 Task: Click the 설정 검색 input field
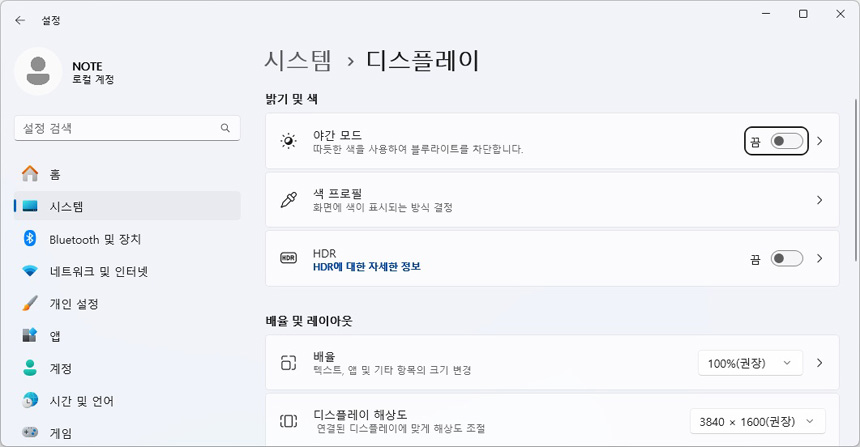(x=115, y=128)
